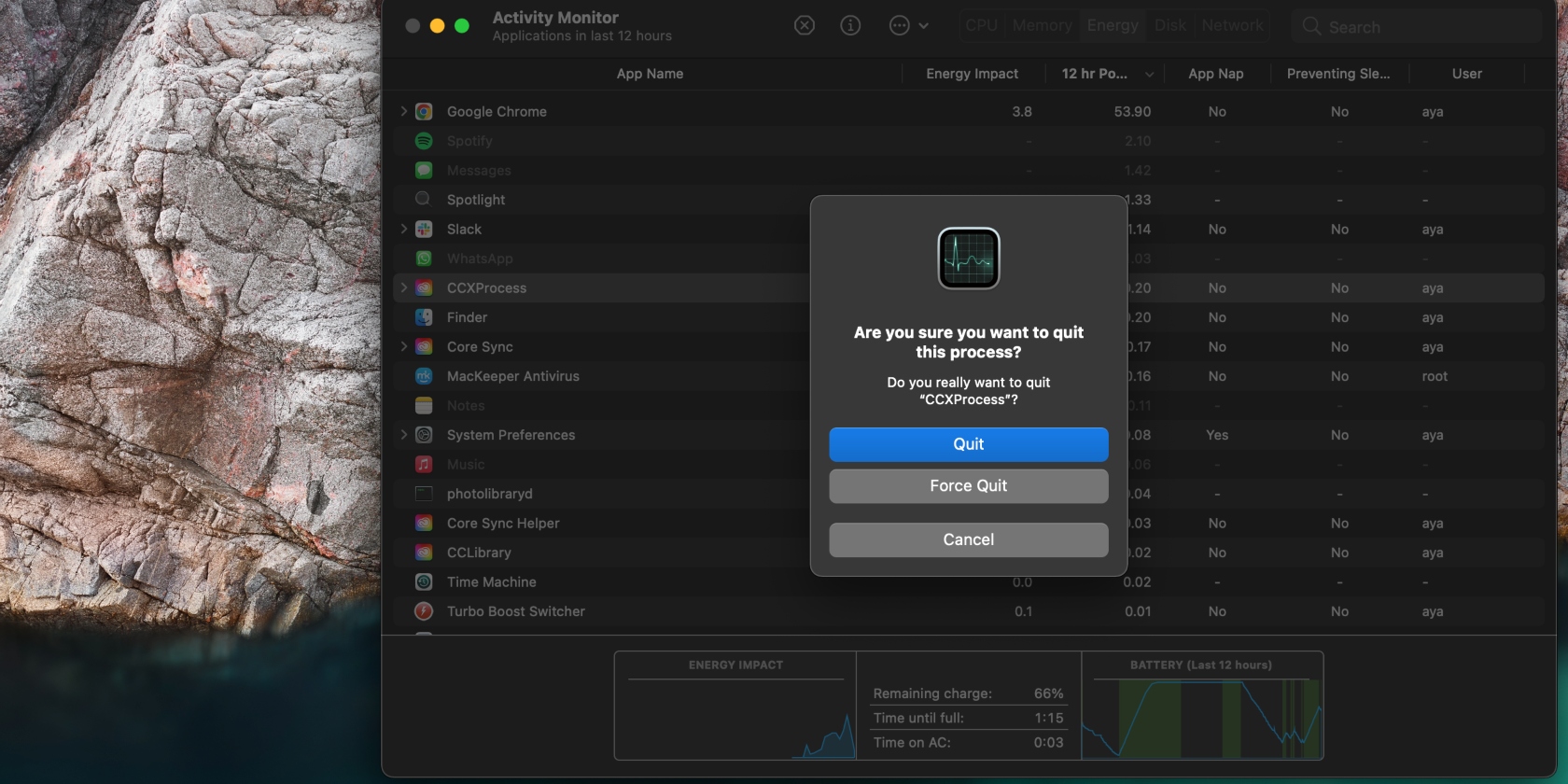Focus the Search field
The height and width of the screenshot is (784, 1568).
pyautogui.click(x=1416, y=27)
